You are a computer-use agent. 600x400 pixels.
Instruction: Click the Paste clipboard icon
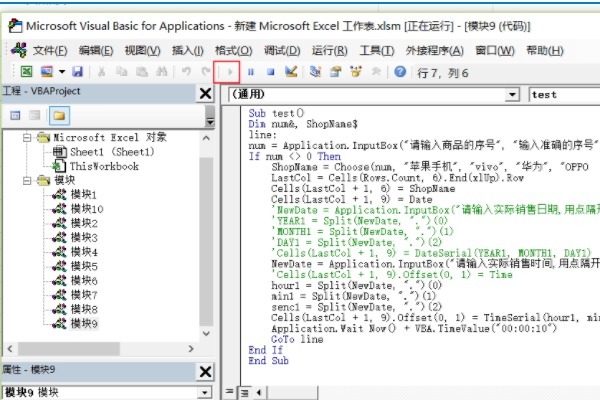coord(142,72)
